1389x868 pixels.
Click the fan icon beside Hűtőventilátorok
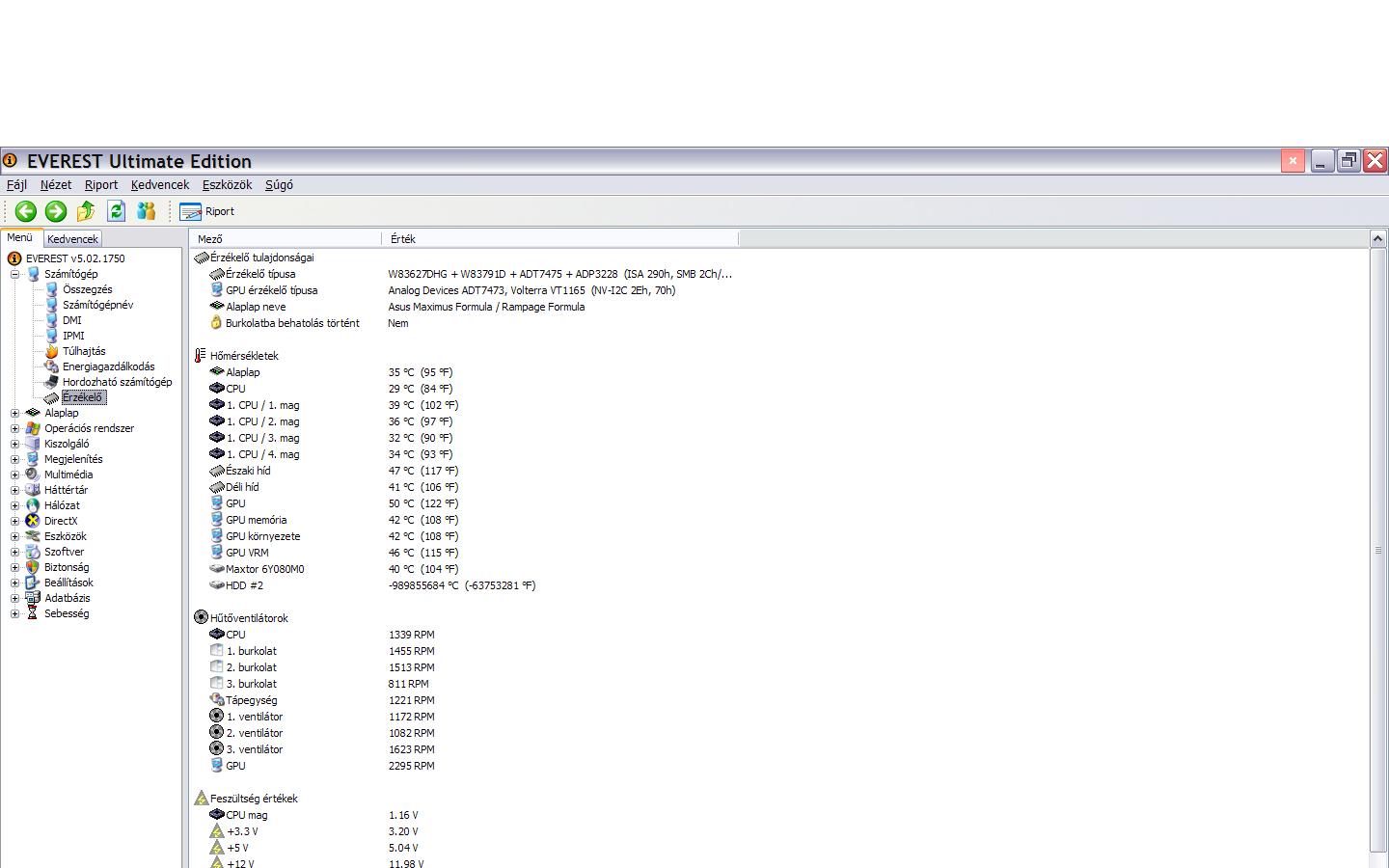[201, 617]
